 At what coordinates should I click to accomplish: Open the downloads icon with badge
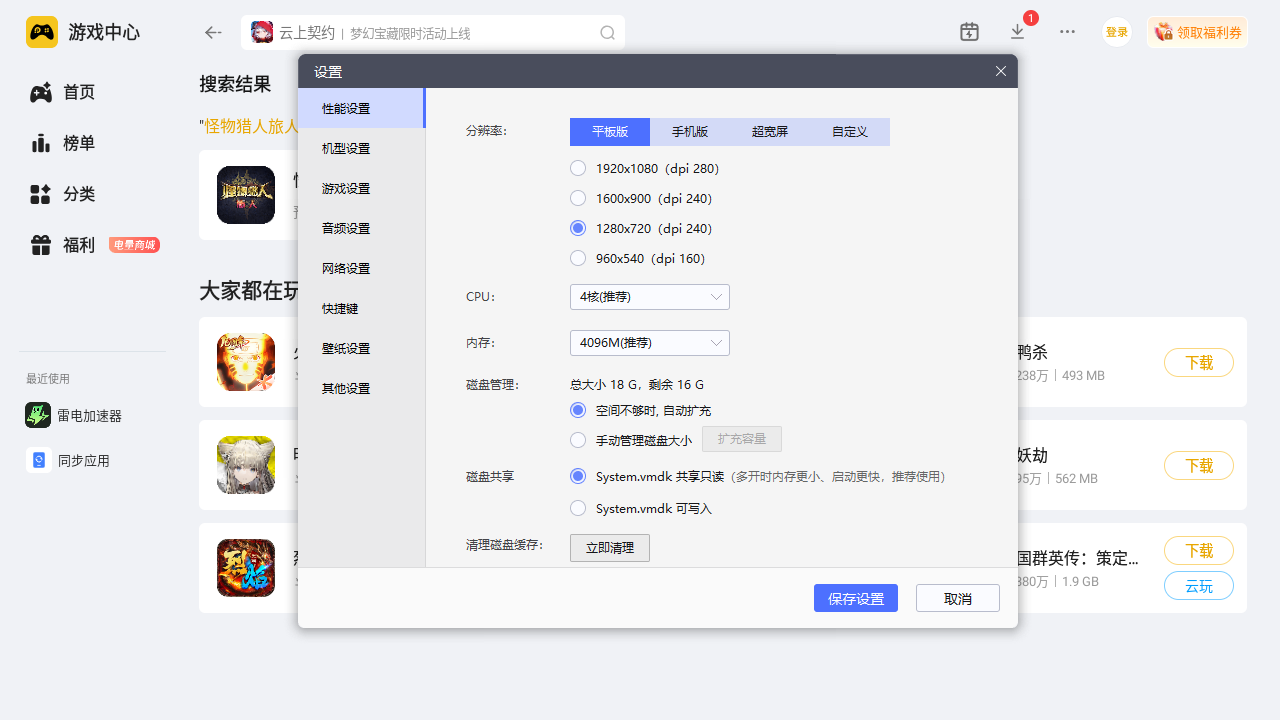point(1018,32)
